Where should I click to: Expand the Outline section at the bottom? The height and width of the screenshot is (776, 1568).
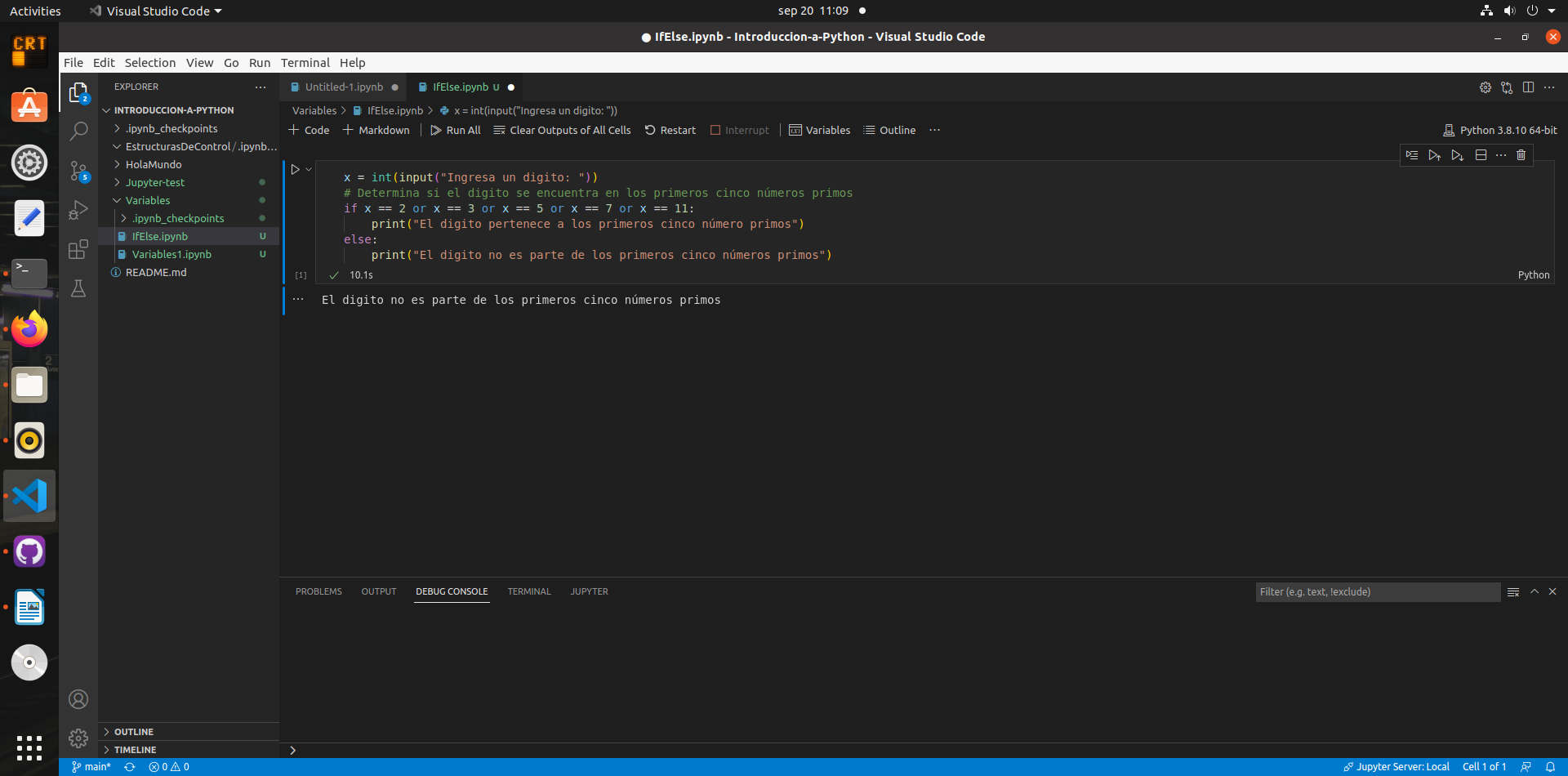click(135, 731)
